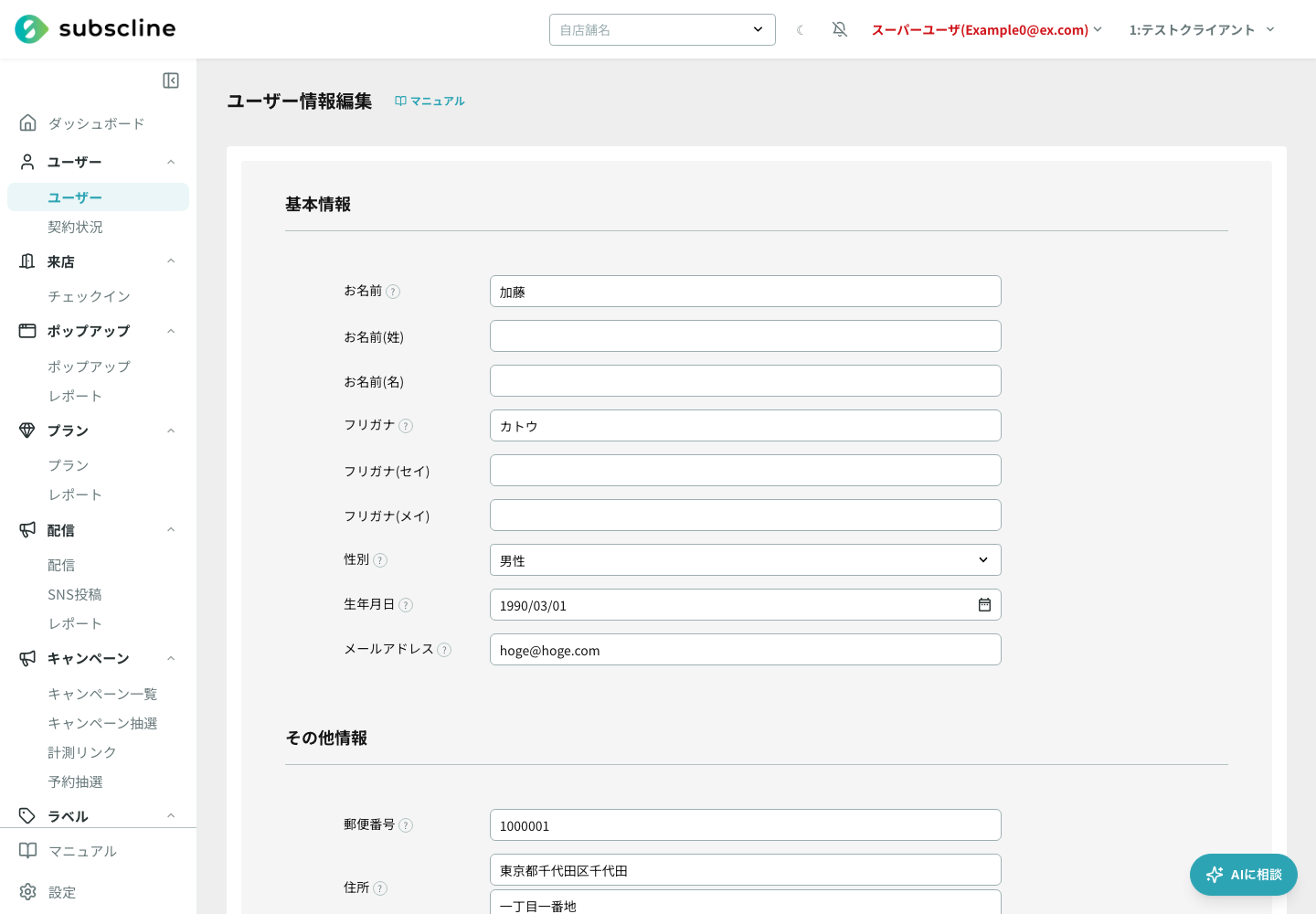Open ポップアップ submenu item
1316x914 pixels.
pyautogui.click(x=89, y=367)
